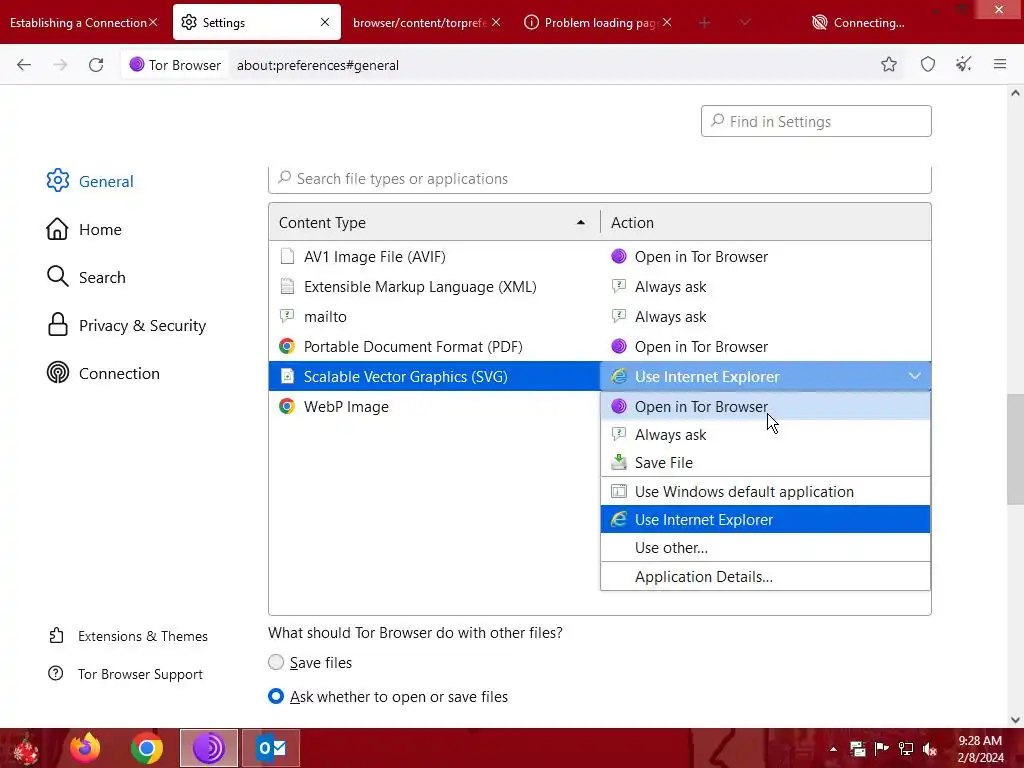Open the Action Center flag icon
Screen dimensions: 1024x768
point(882,749)
